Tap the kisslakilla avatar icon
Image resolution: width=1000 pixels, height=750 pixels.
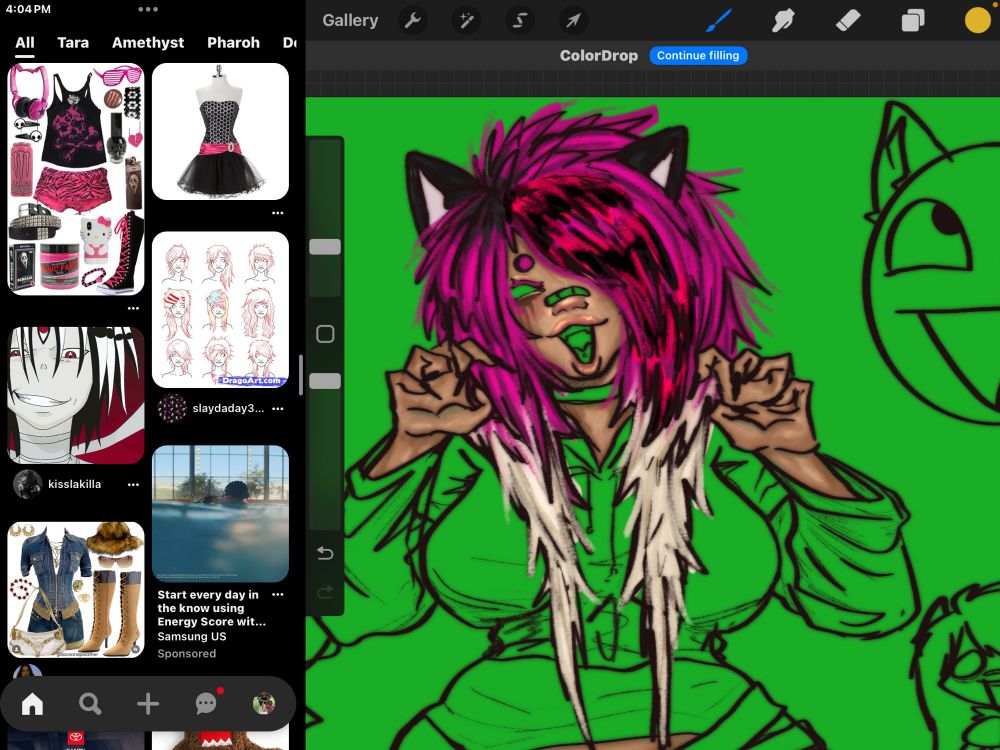pyautogui.click(x=27, y=484)
